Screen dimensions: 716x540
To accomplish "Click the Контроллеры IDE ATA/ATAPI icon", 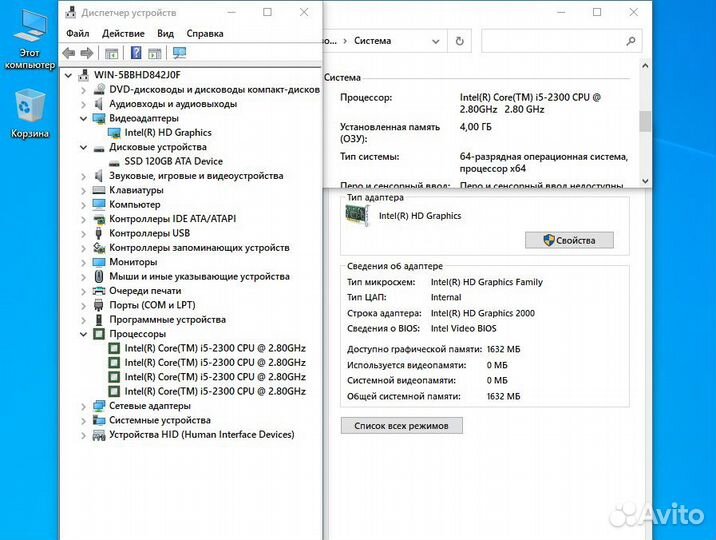I will (x=99, y=219).
